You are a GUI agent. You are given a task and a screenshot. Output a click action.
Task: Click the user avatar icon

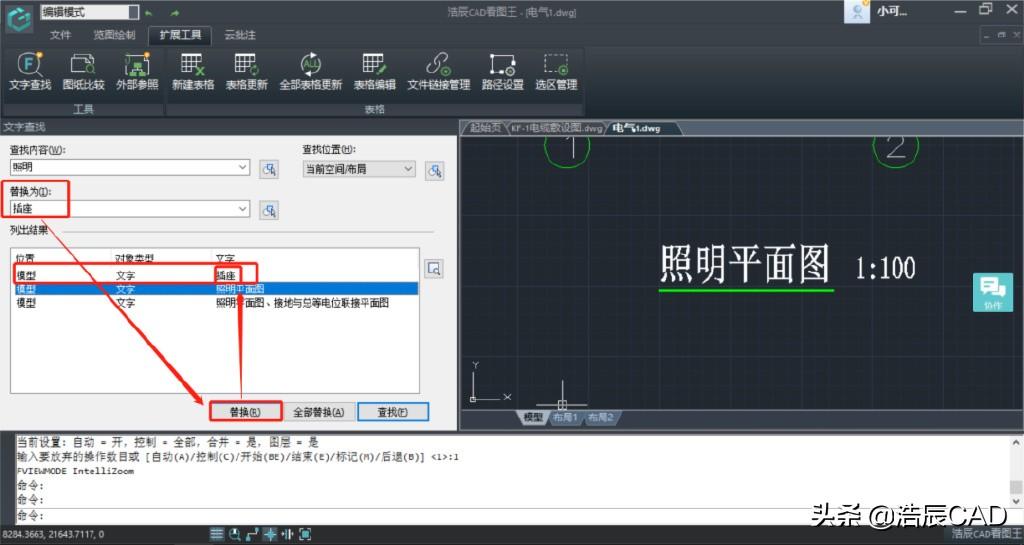click(x=857, y=12)
